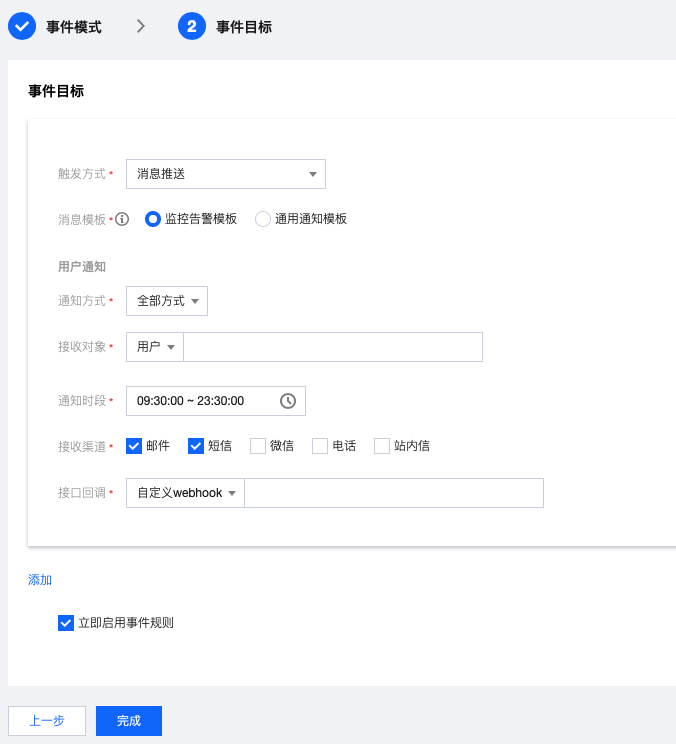Expand the 全部方式 notification dropdown
Image resolution: width=676 pixels, height=744 pixels.
coord(167,301)
